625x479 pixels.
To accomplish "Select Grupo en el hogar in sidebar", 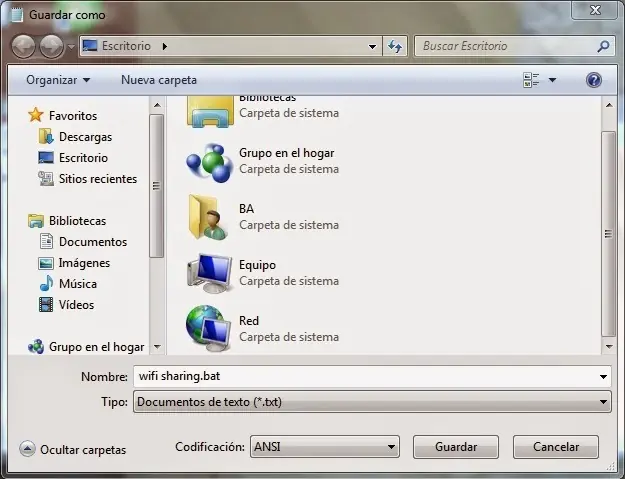I will (96, 347).
